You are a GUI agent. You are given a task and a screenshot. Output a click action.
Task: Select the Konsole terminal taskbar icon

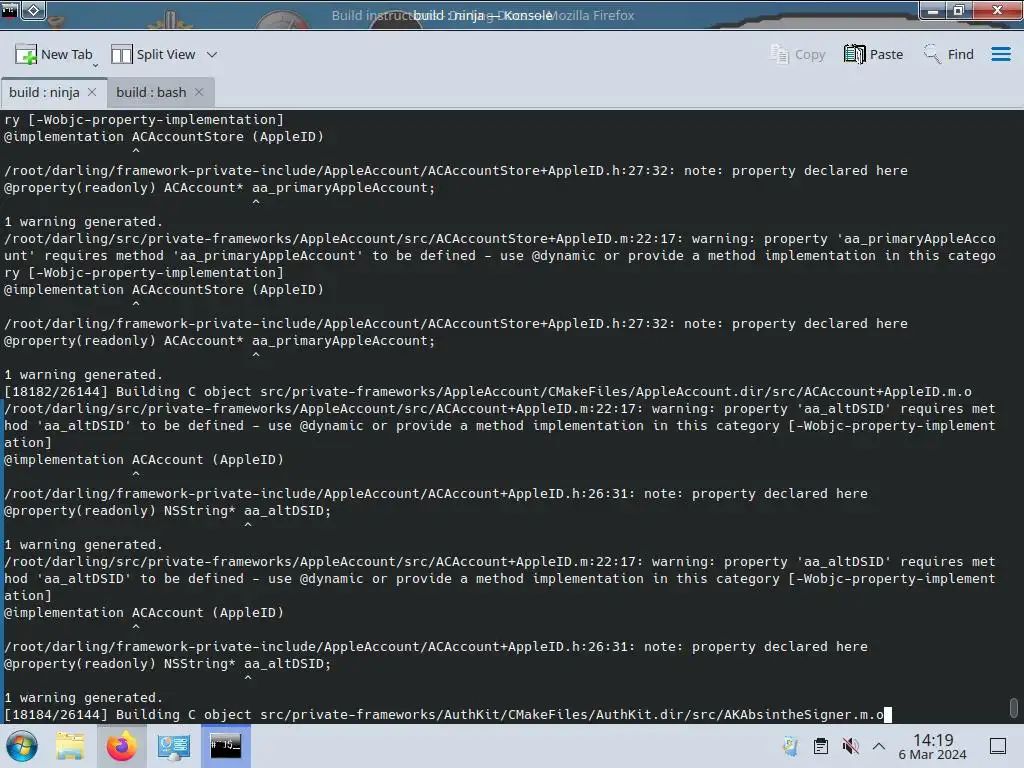pos(225,746)
